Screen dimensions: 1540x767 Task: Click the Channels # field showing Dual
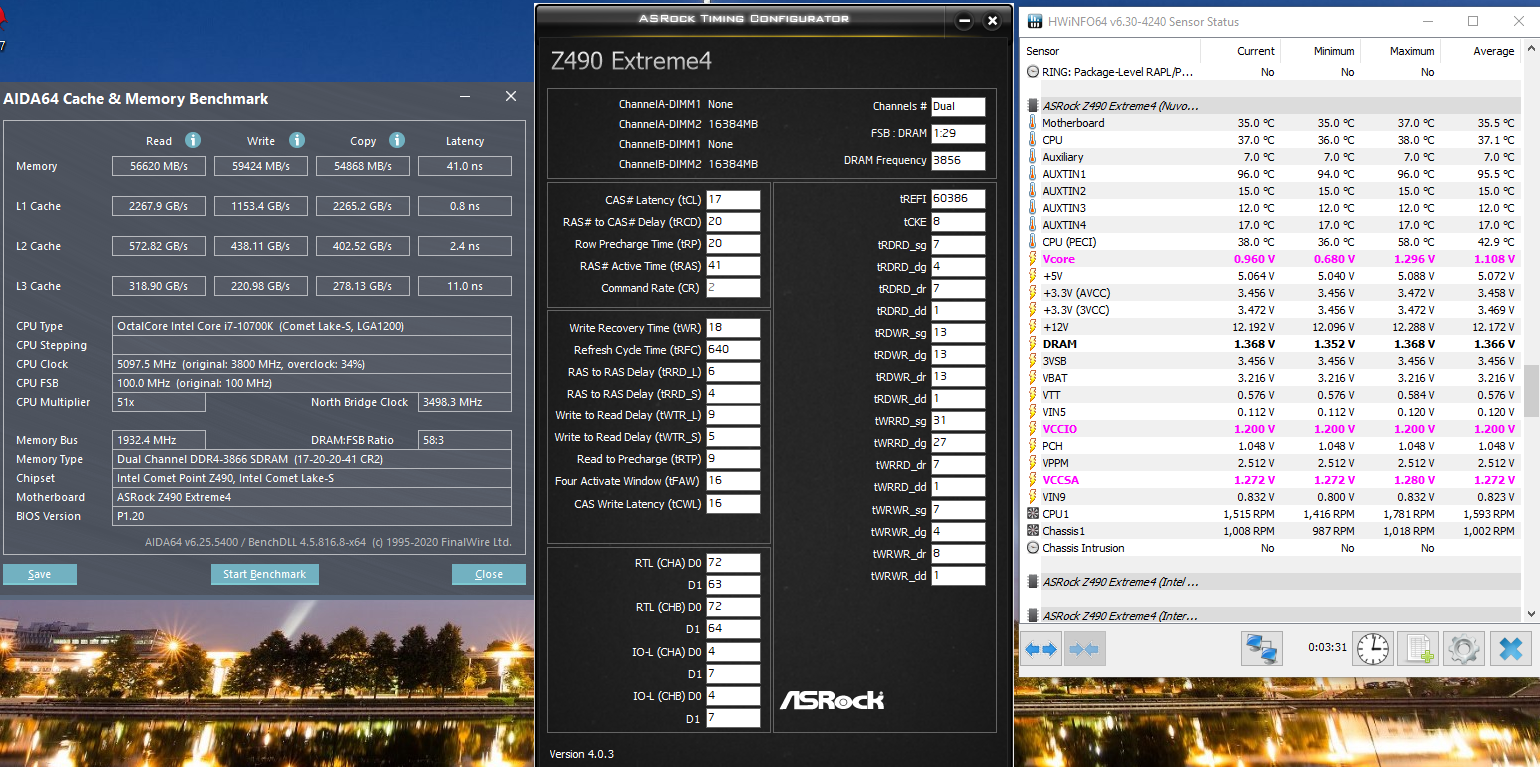[958, 107]
